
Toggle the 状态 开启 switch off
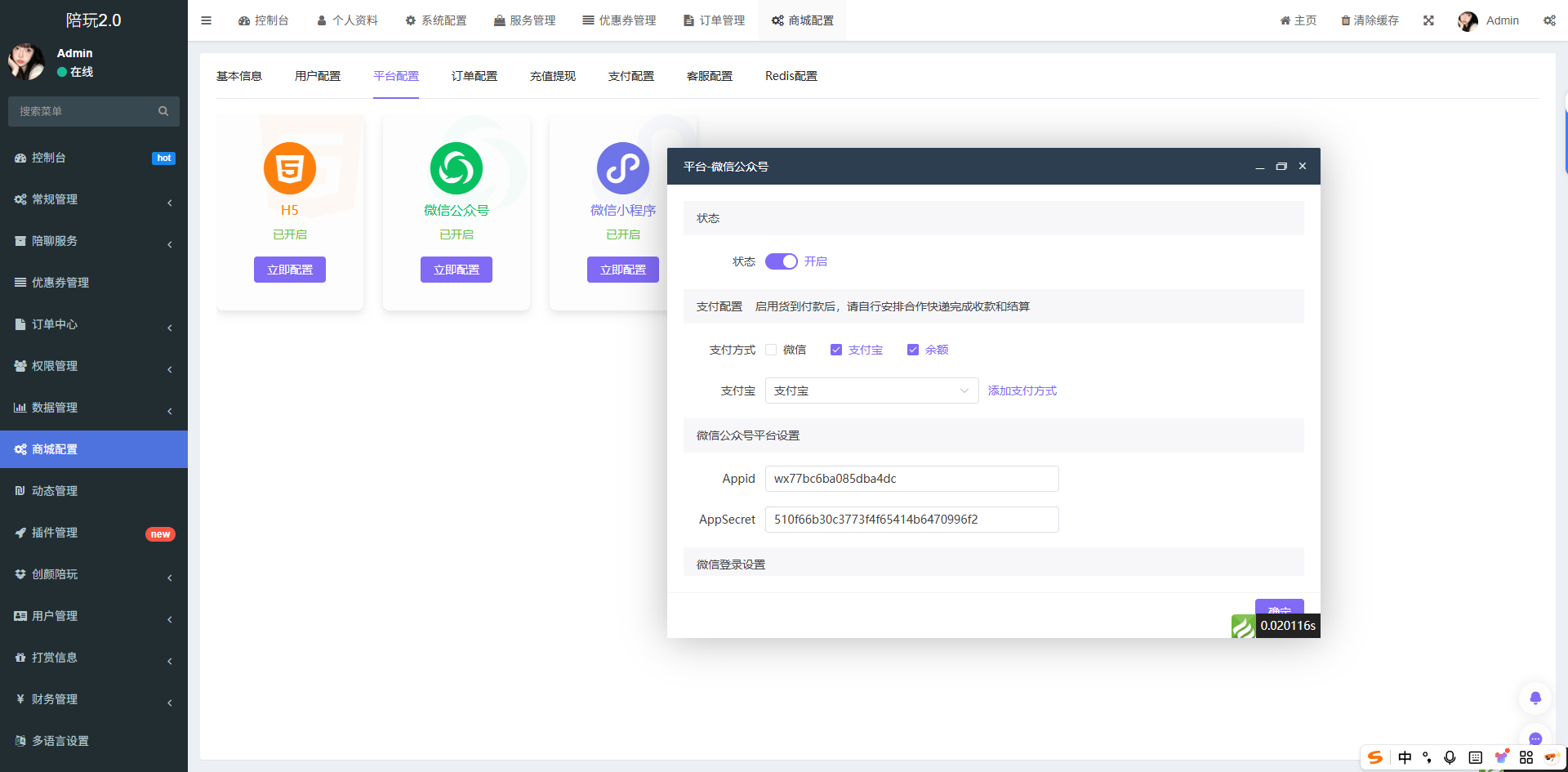click(x=781, y=261)
